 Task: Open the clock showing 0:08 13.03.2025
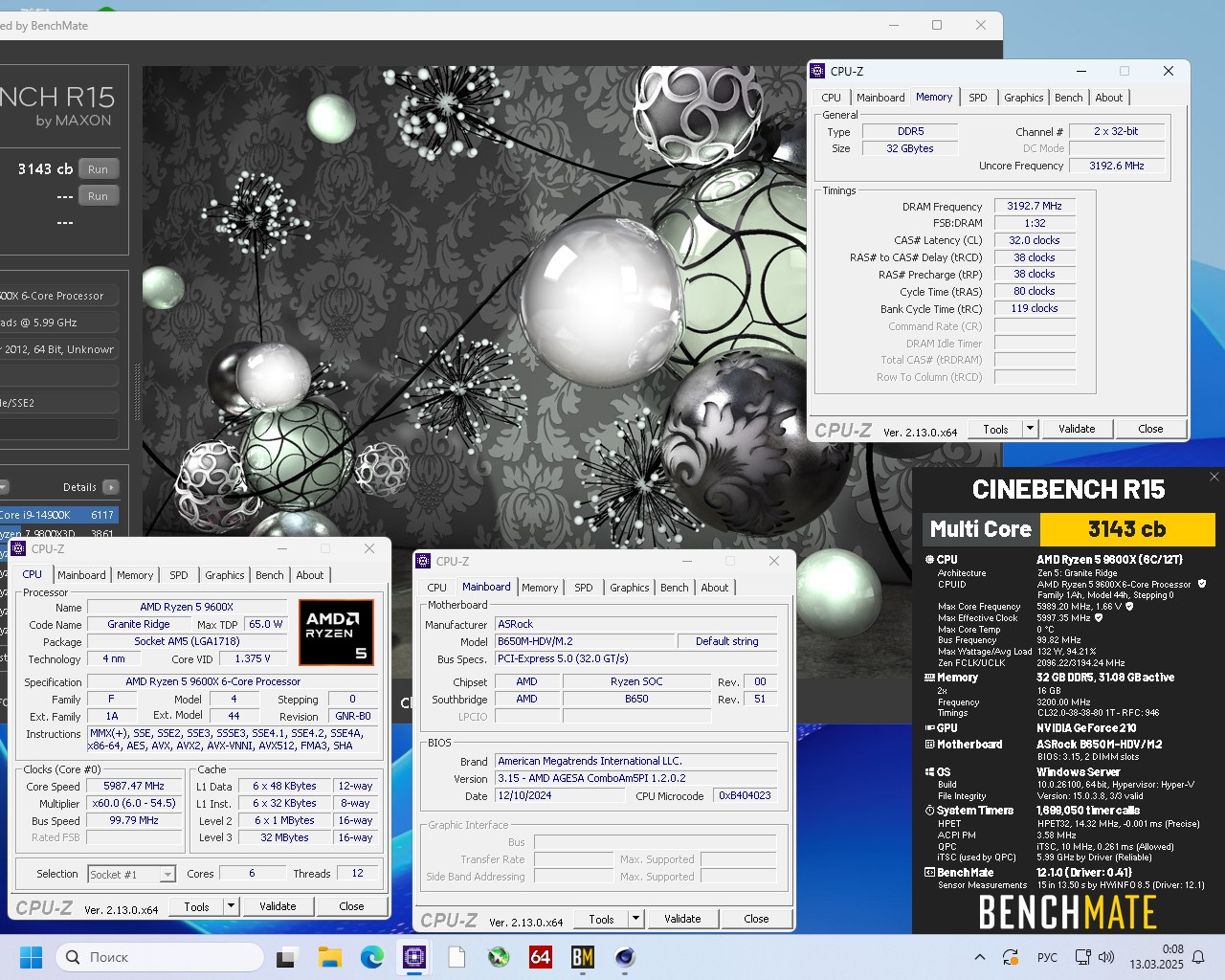click(x=1156, y=957)
